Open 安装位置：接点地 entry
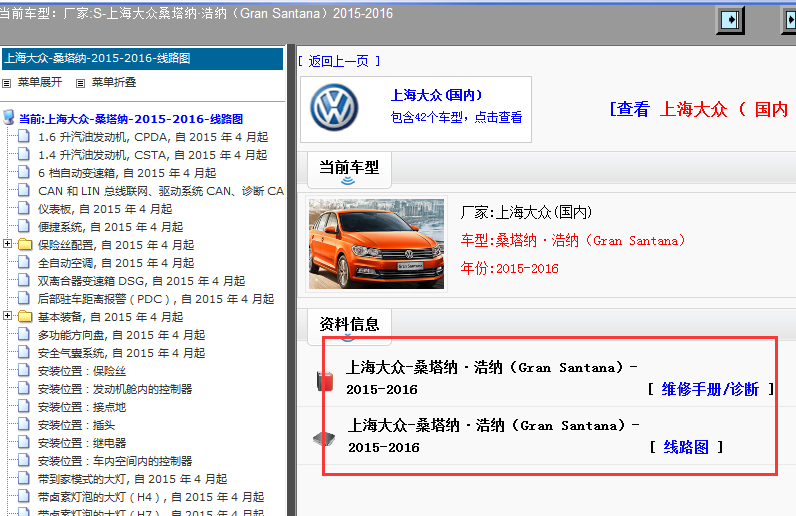This screenshot has height=516, width=796. pyautogui.click(x=82, y=407)
